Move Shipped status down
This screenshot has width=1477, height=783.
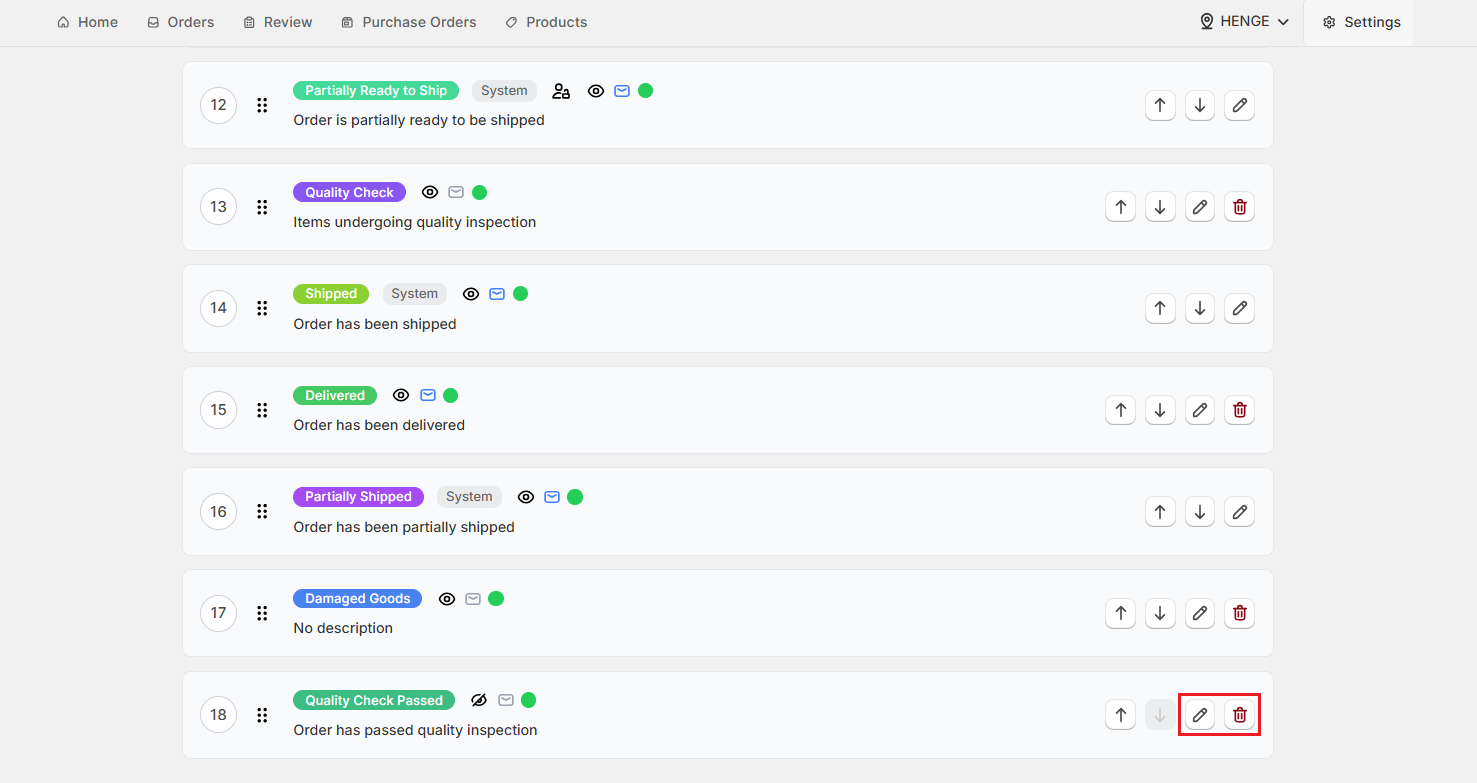pos(1200,308)
